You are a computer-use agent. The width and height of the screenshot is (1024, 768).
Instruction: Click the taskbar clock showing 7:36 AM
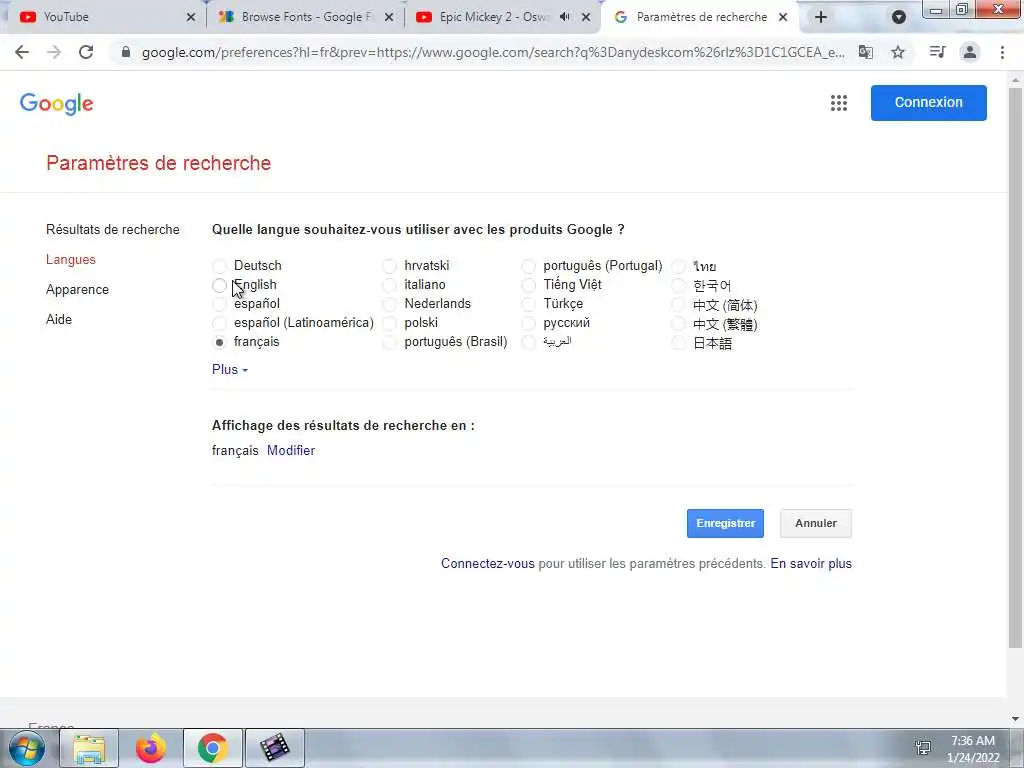973,749
